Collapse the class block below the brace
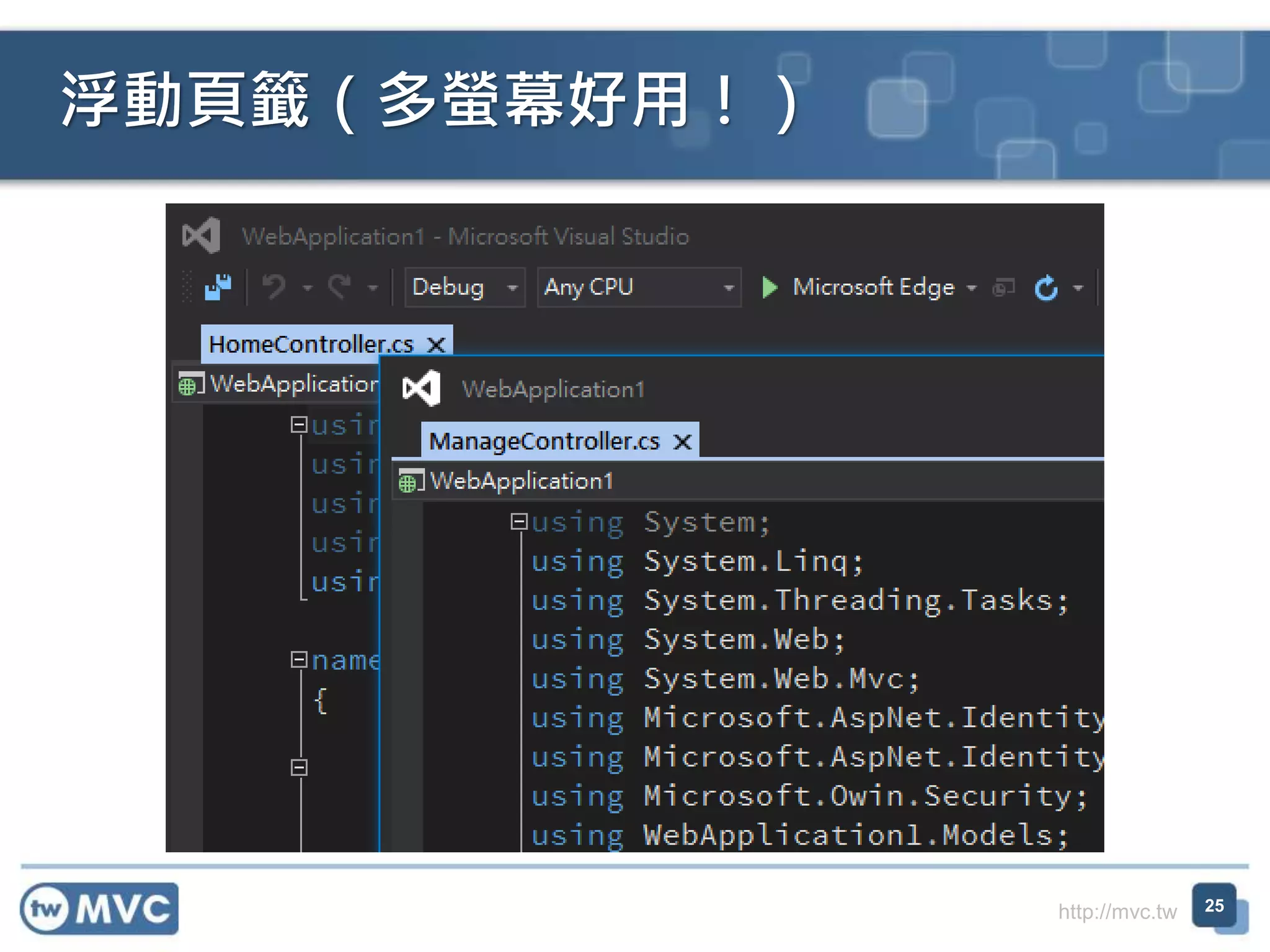1270x952 pixels. point(299,767)
